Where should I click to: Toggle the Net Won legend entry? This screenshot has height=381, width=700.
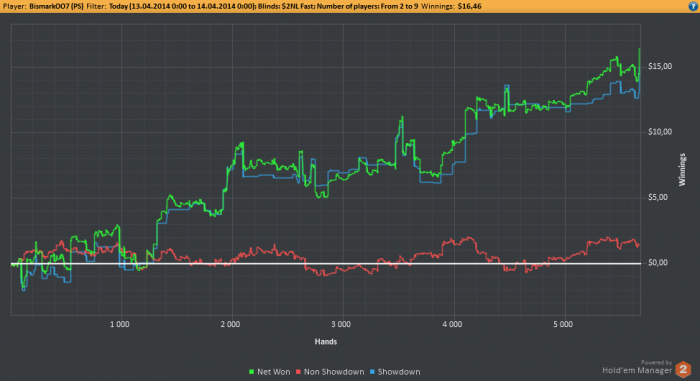click(270, 372)
